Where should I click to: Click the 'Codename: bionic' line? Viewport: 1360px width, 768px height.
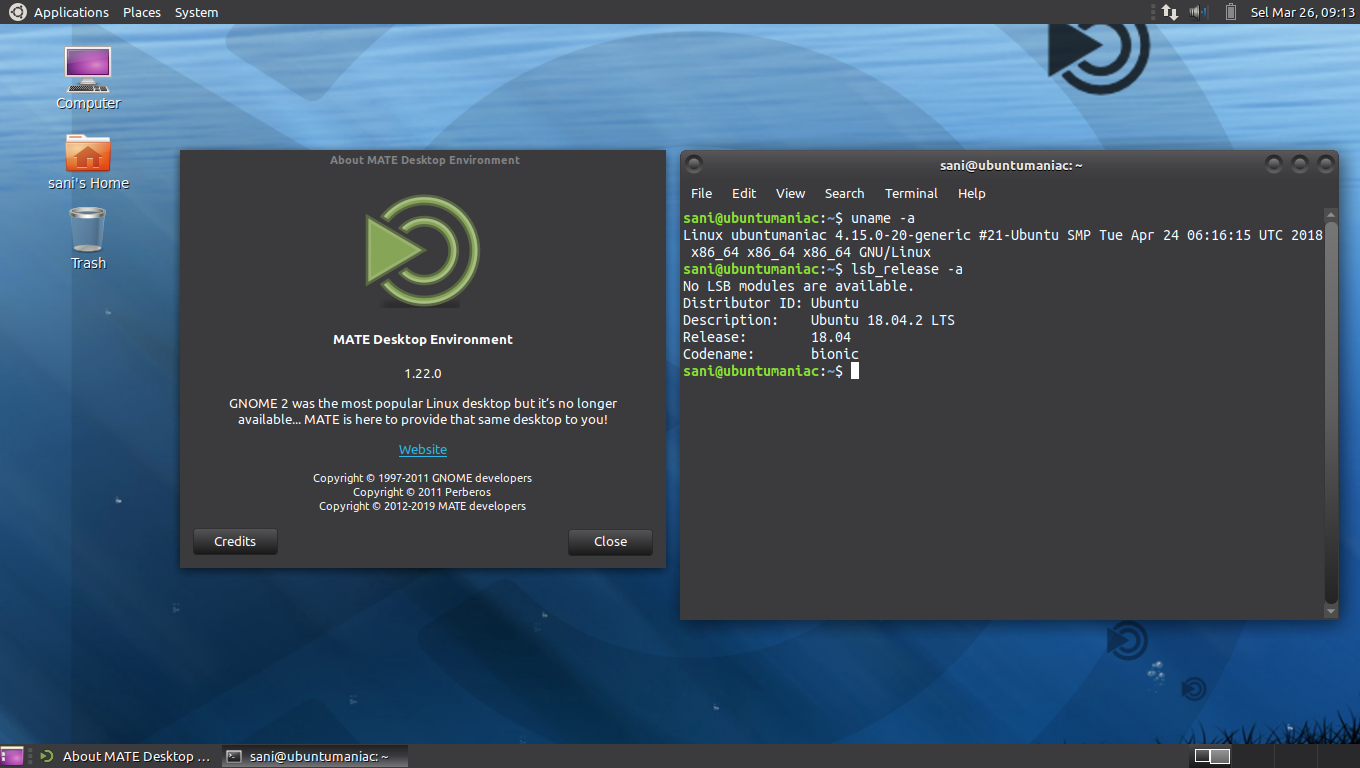(x=771, y=354)
